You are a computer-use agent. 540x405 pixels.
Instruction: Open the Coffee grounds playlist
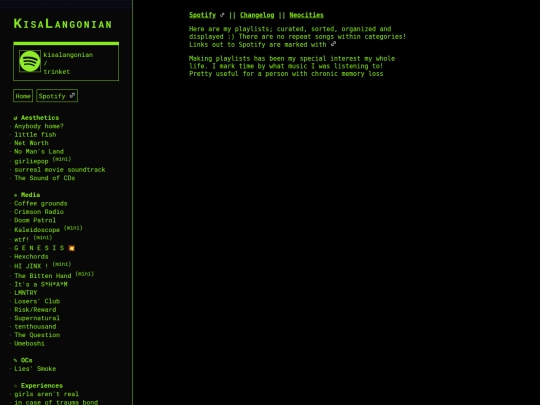tap(41, 204)
